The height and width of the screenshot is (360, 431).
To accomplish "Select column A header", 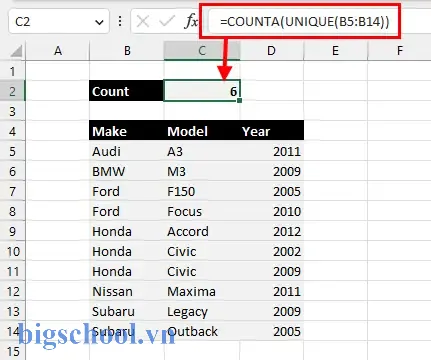I will [58, 51].
